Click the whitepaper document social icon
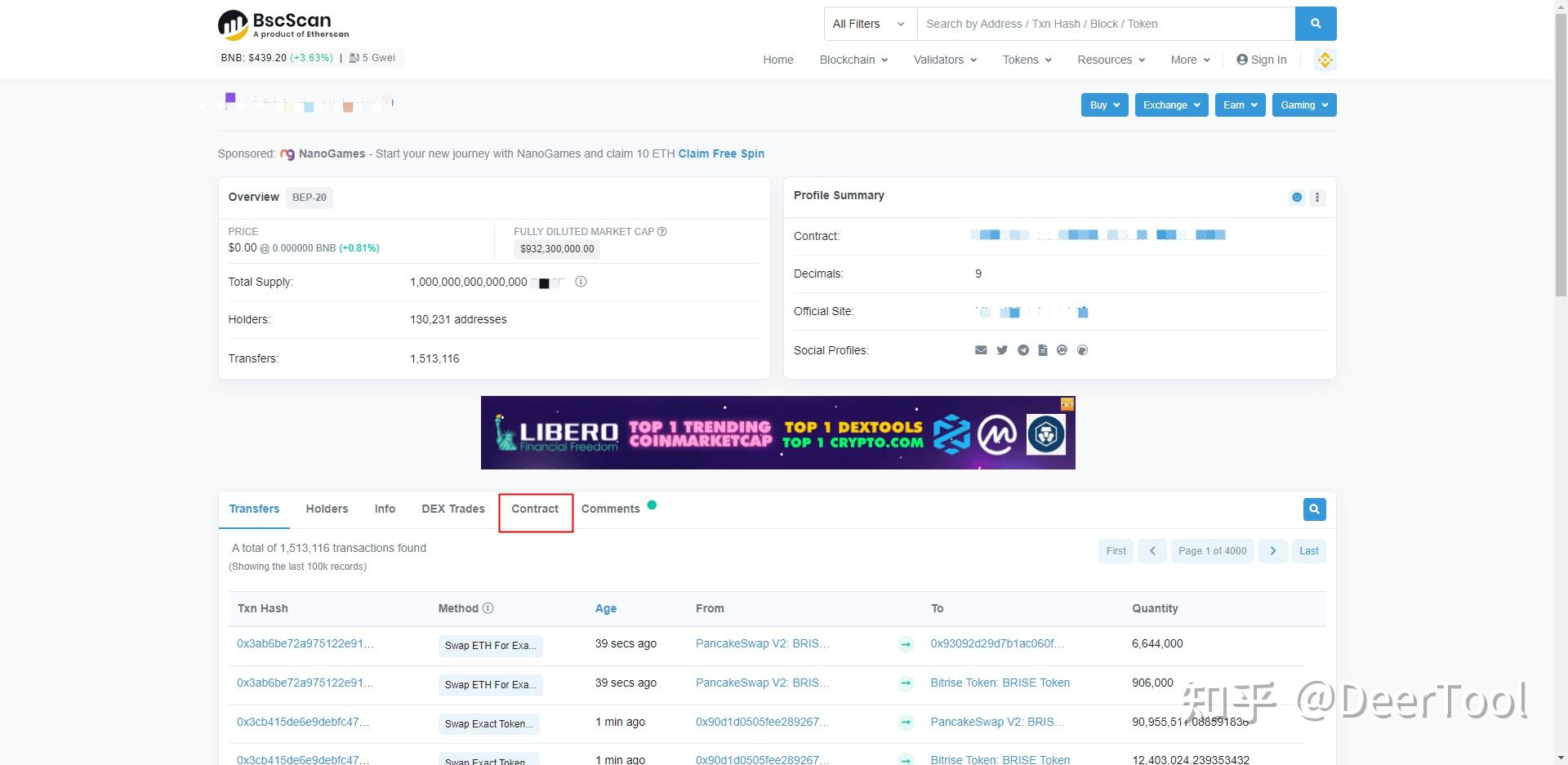1568x765 pixels. click(1043, 350)
